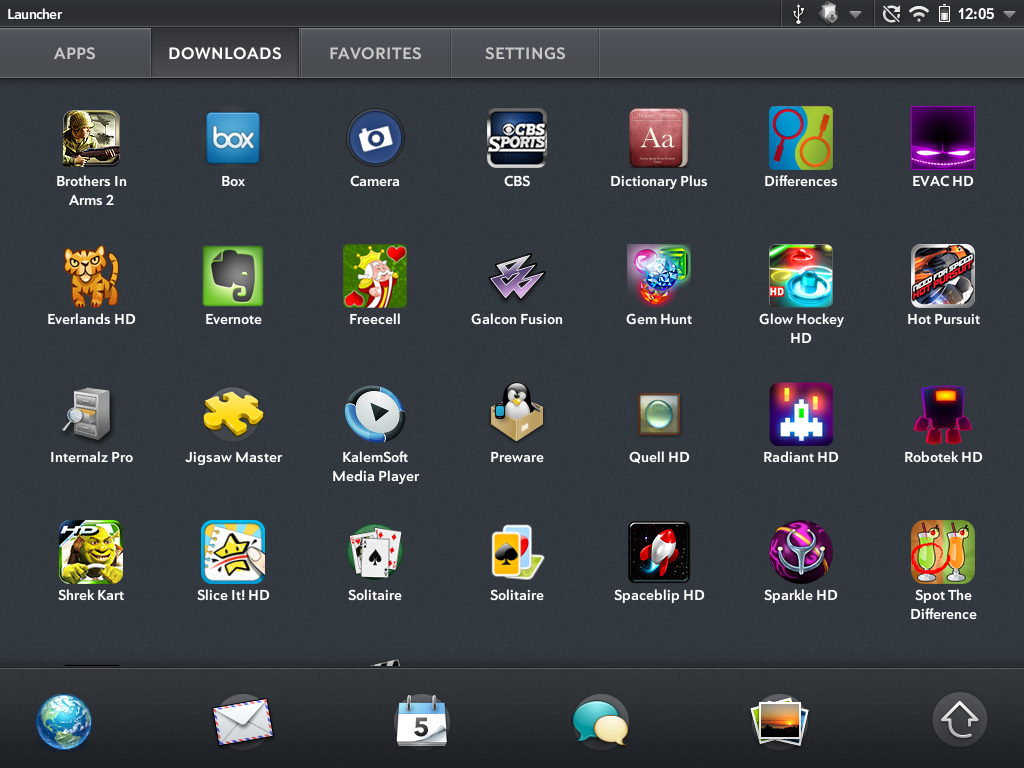Launch Spot The Difference
This screenshot has width=1024, height=768.
click(943, 552)
